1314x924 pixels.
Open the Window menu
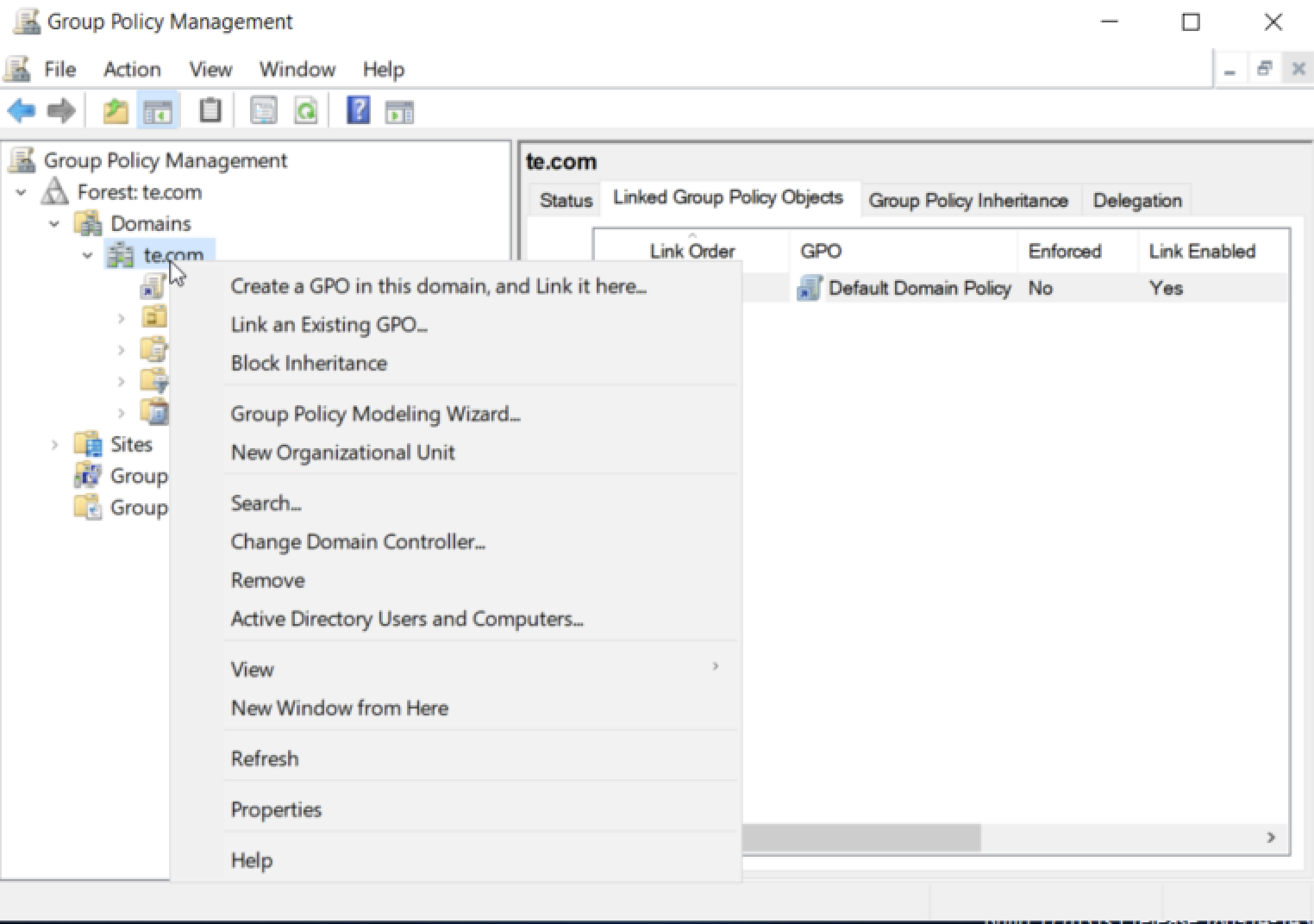[297, 69]
